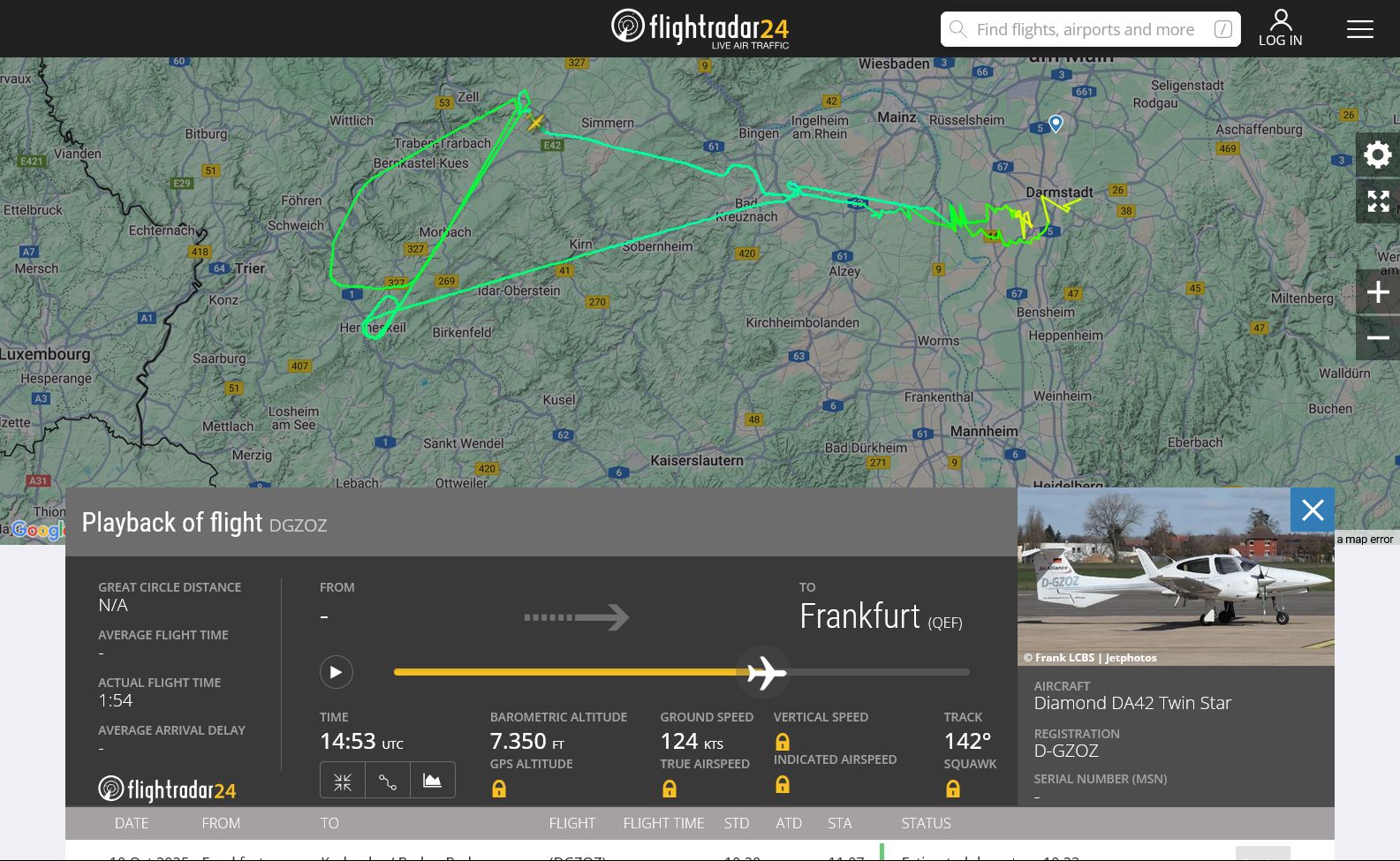Image resolution: width=1400 pixels, height=861 pixels.
Task: Click the locked GPS altitude icon
Action: (499, 789)
